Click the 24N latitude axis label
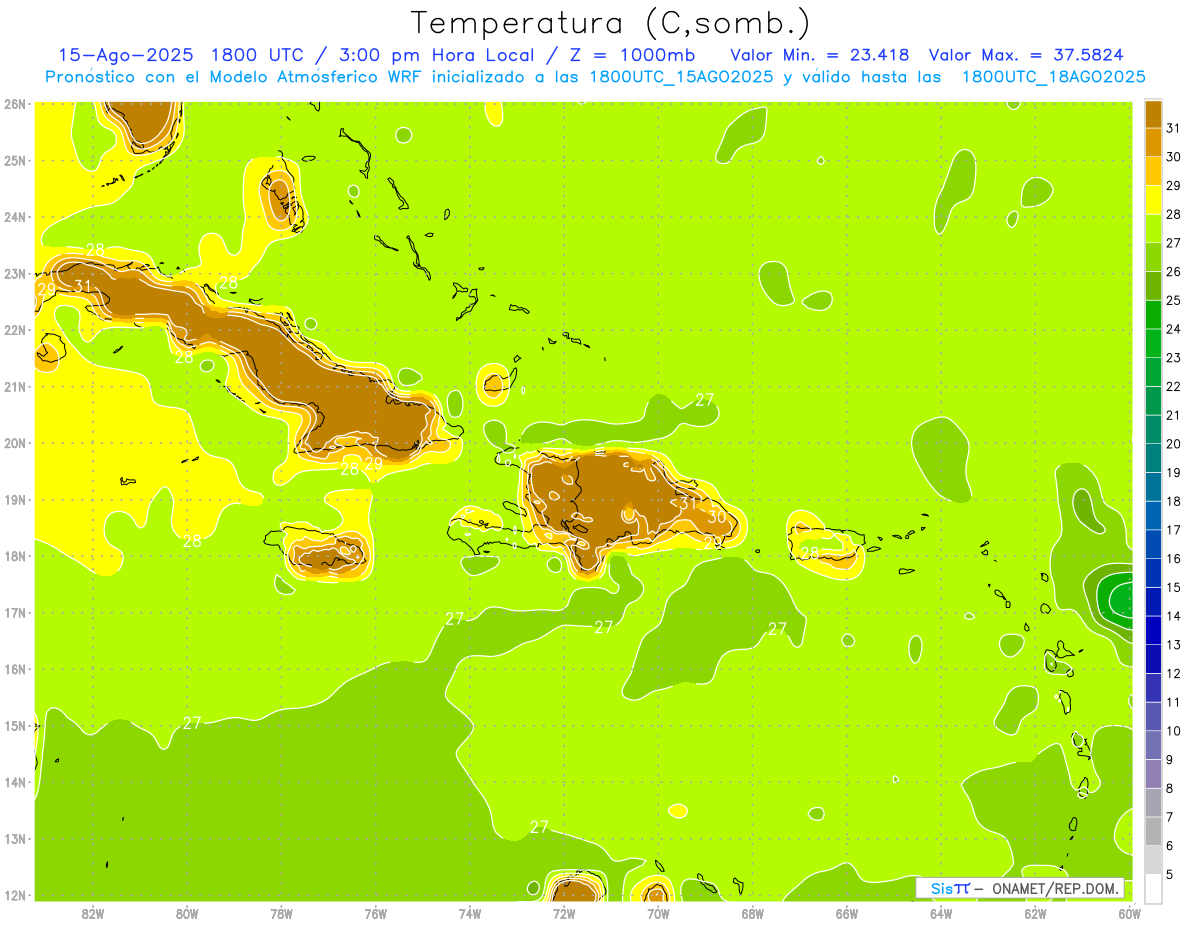 click(15, 217)
